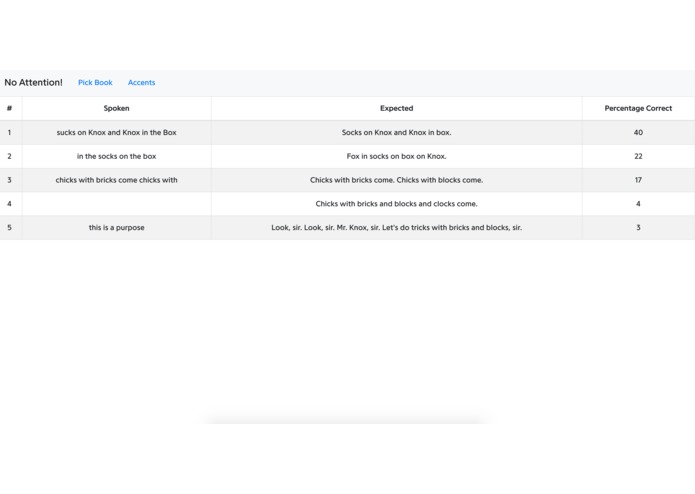Select expected 'Chicks with bricks and blocks and clocks come.'
Image resolution: width=695 pixels, height=494 pixels.
coord(397,204)
